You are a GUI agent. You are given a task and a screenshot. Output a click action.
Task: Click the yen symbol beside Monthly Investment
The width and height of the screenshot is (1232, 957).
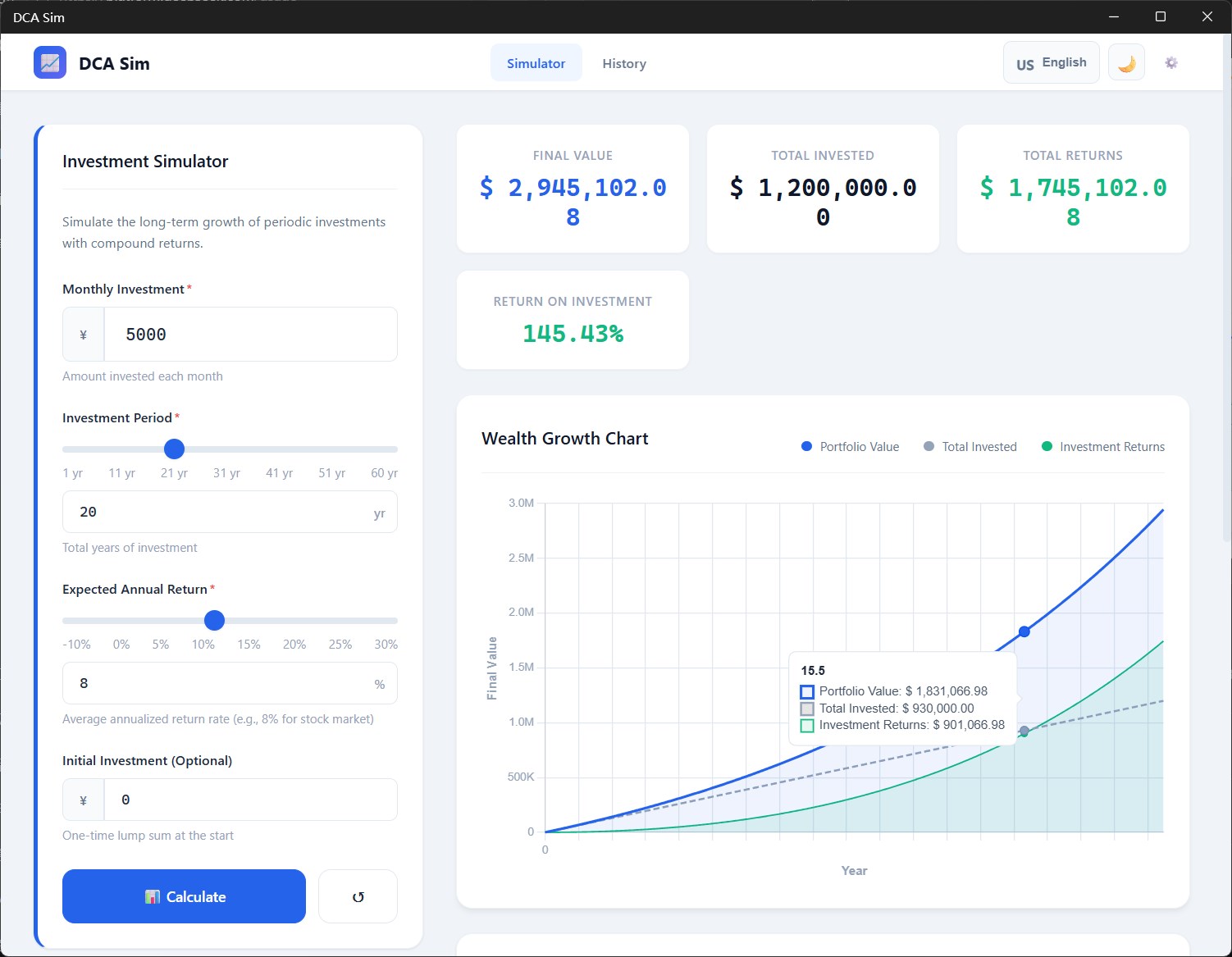click(x=83, y=335)
